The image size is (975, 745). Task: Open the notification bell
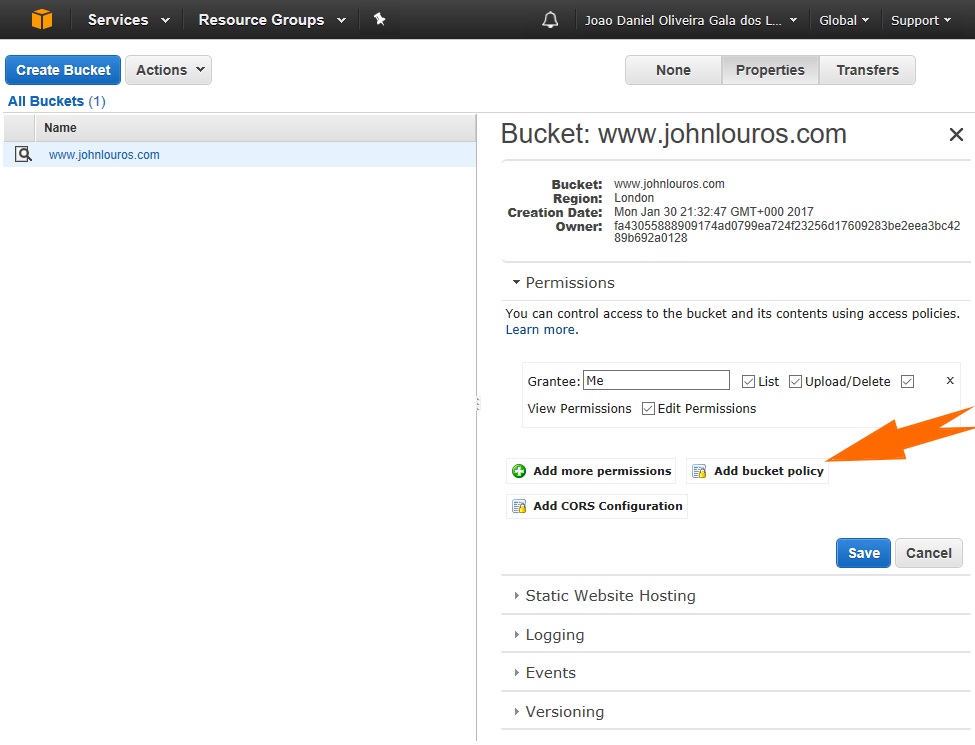point(548,19)
